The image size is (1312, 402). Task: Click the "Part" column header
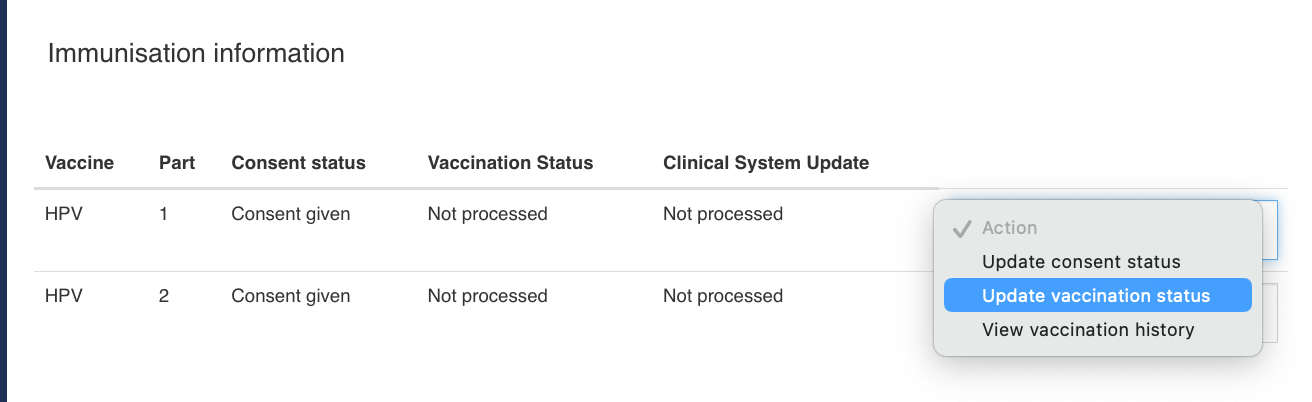177,162
